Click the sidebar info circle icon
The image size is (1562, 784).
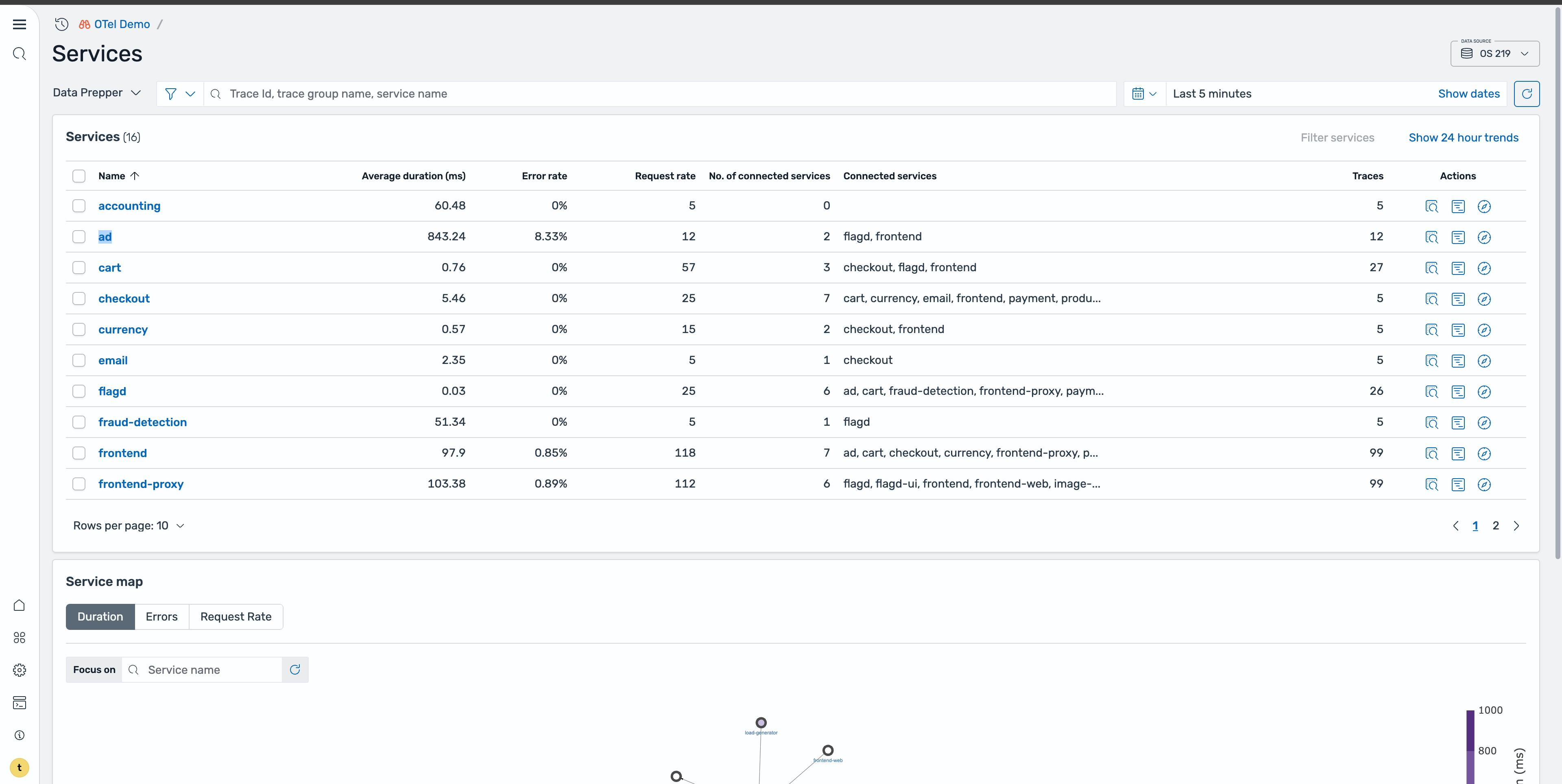coord(20,736)
